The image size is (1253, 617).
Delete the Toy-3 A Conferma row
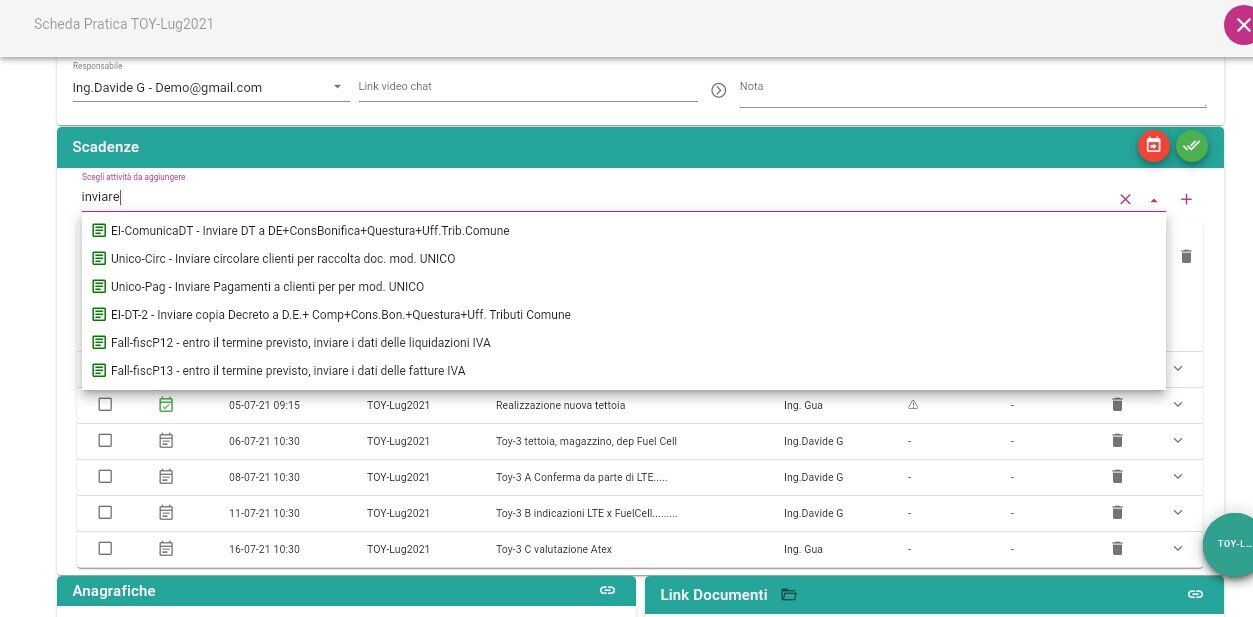pyautogui.click(x=1118, y=476)
